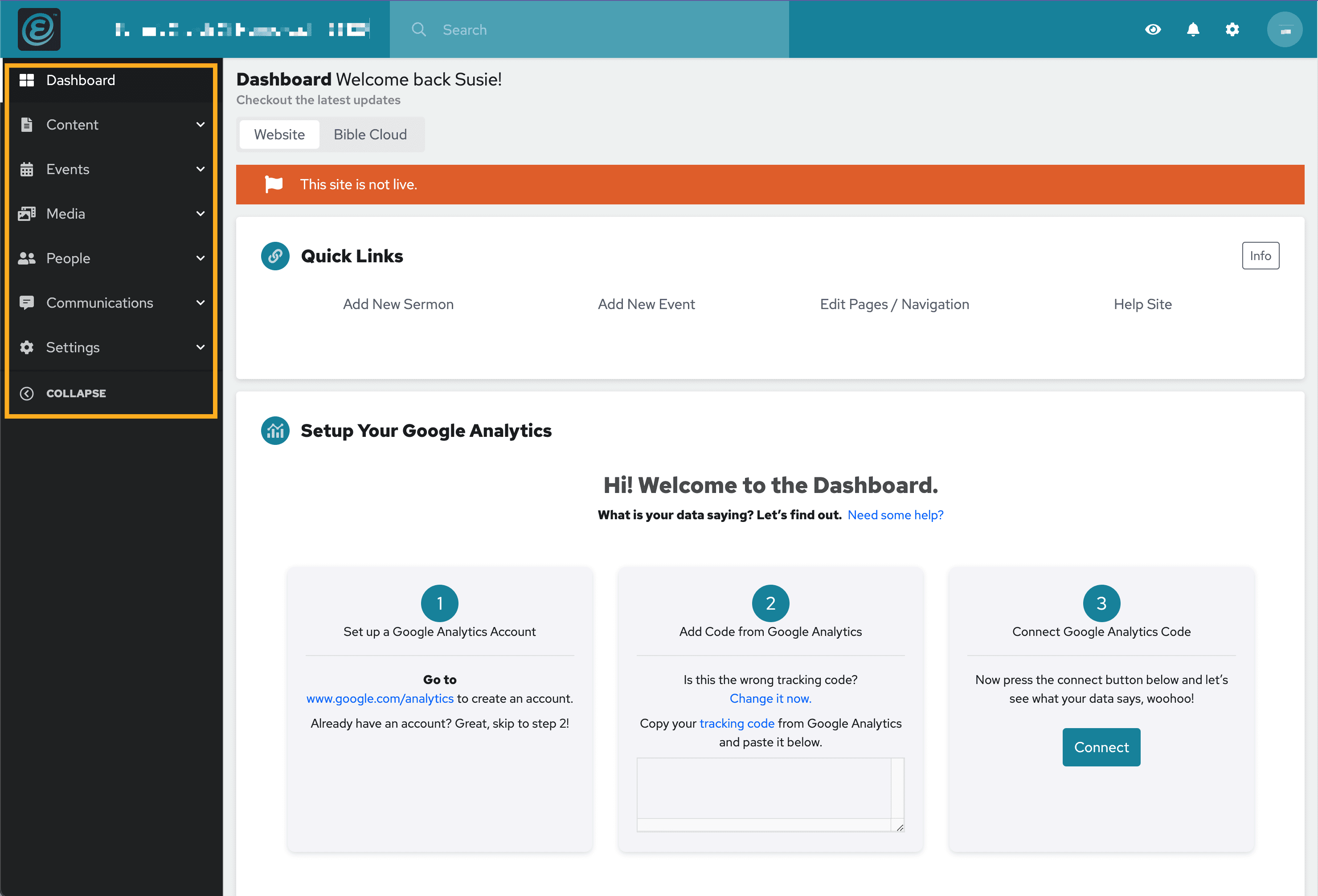Open www.google.com/analytics link
This screenshot has width=1318, height=896.
(x=380, y=698)
